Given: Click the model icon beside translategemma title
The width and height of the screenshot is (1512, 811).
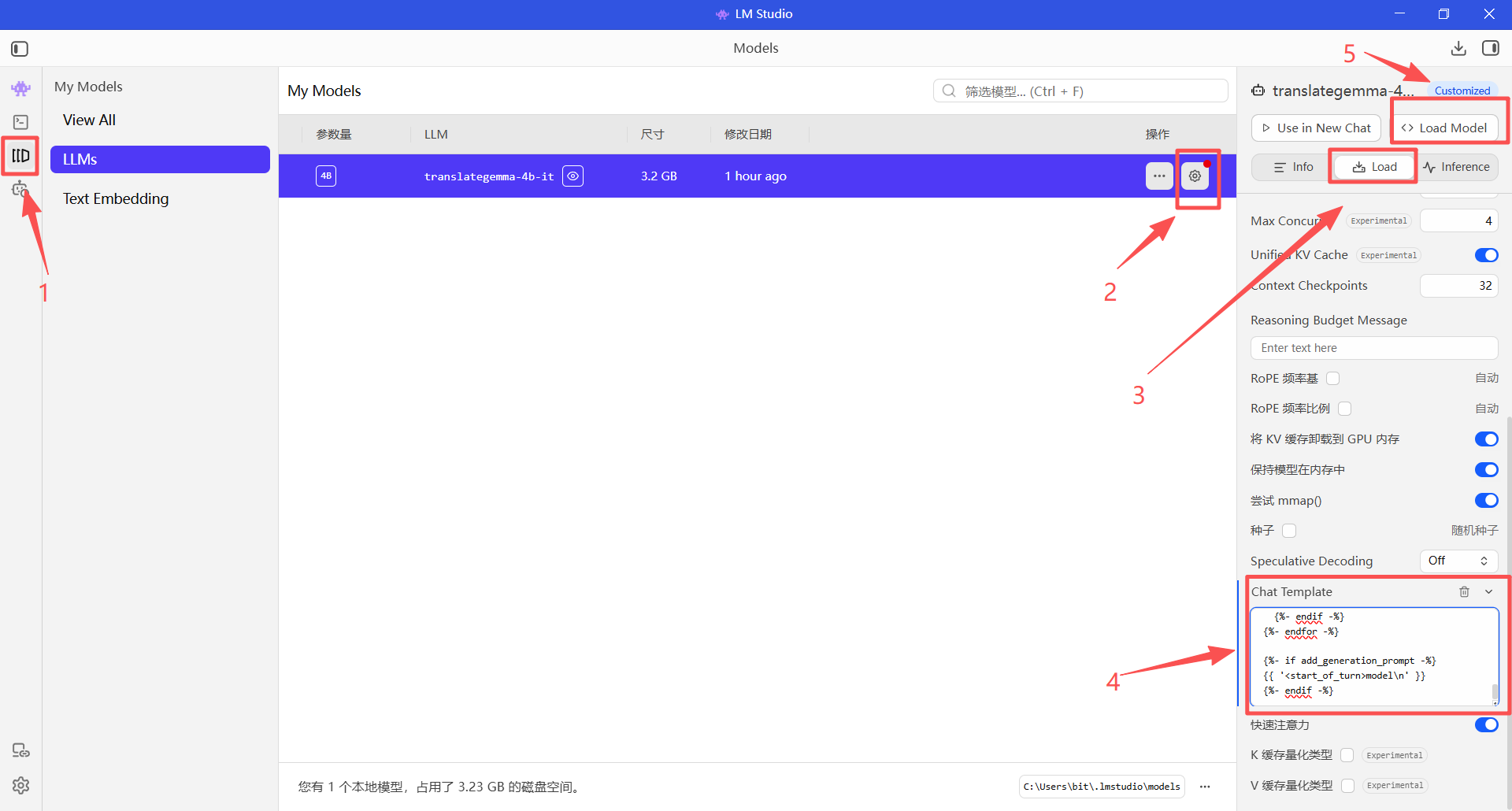Looking at the screenshot, I should [1258, 91].
